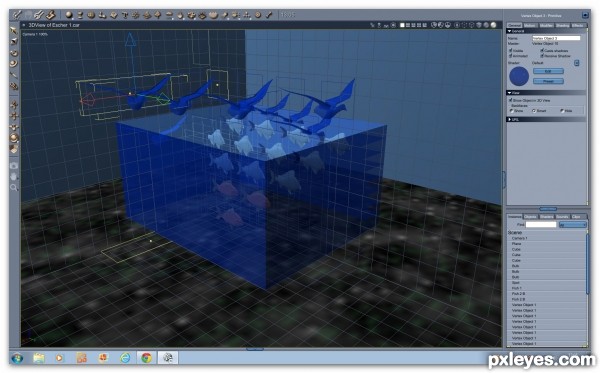Expand the URL section triangle
Viewport: 600px width, 373px height.
(510, 120)
